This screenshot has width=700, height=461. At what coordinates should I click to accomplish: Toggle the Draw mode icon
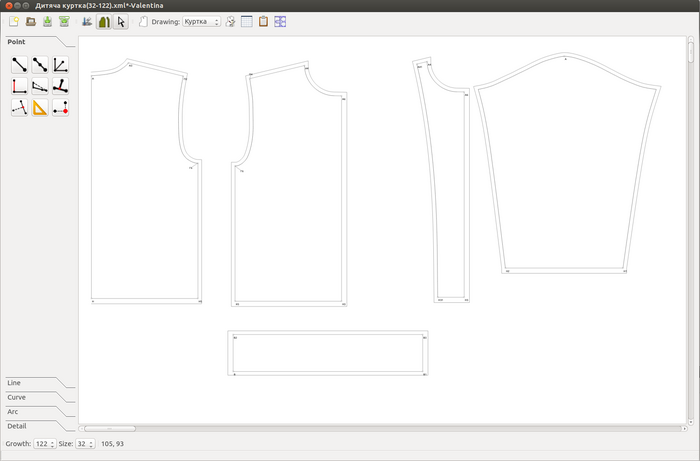click(86, 21)
